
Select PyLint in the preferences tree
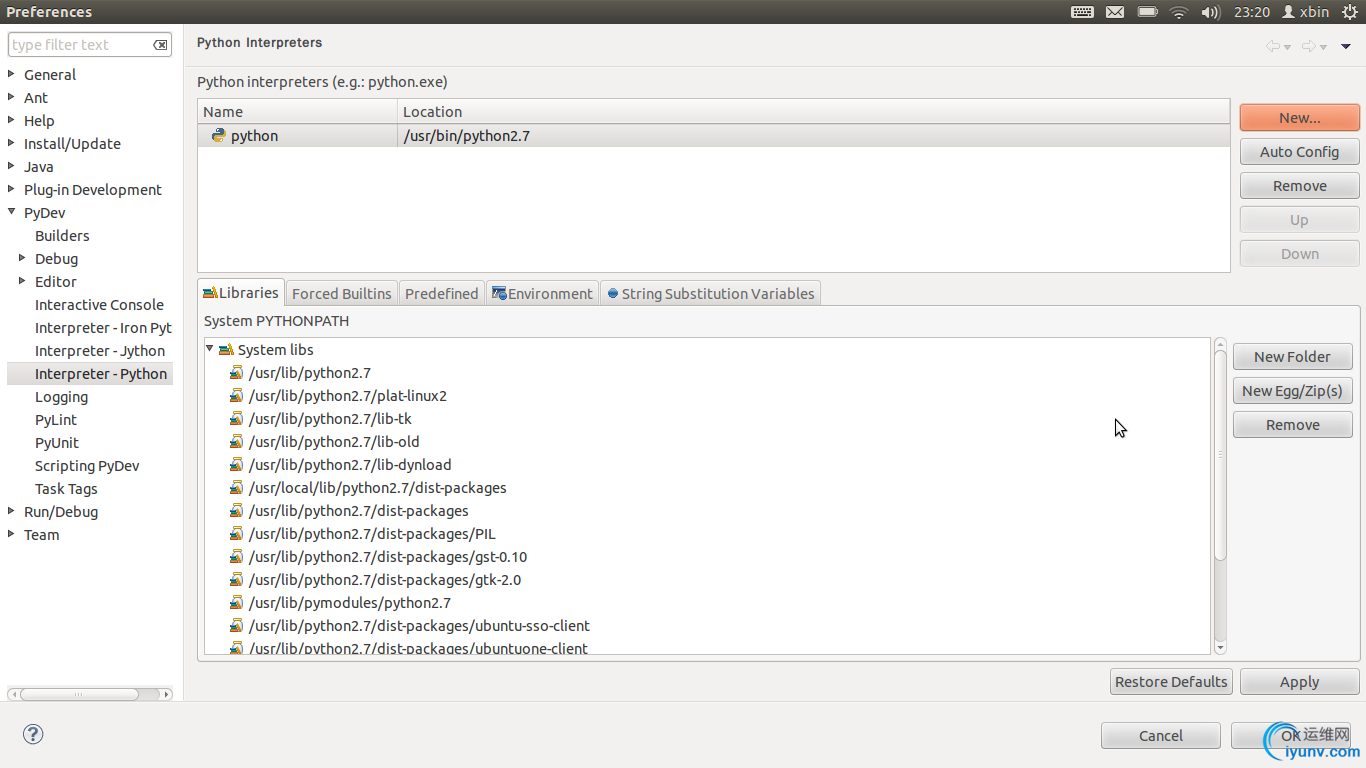(x=56, y=420)
